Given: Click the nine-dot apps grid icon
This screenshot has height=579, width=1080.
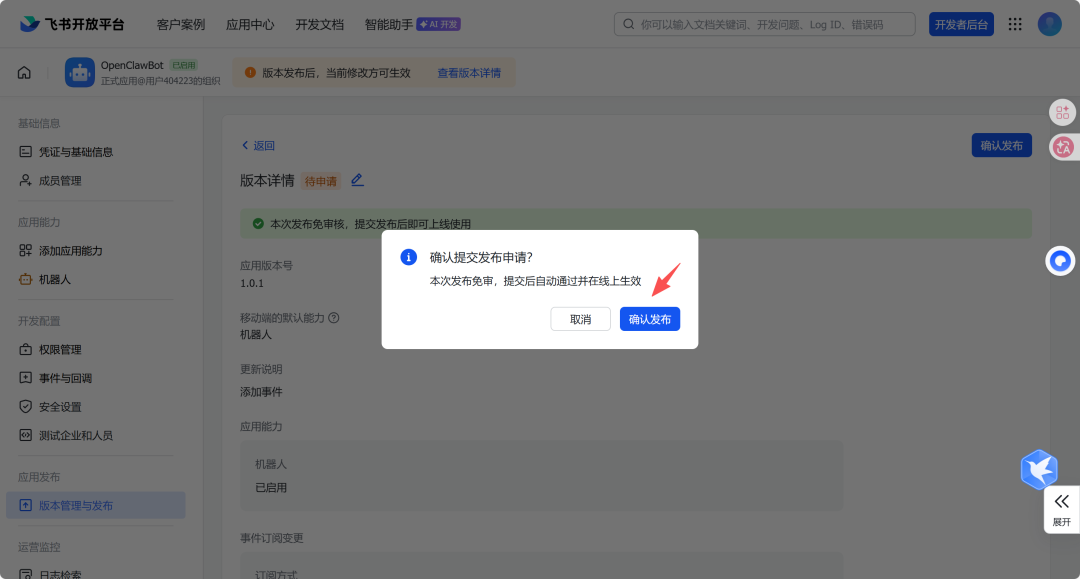Looking at the screenshot, I should point(1015,23).
